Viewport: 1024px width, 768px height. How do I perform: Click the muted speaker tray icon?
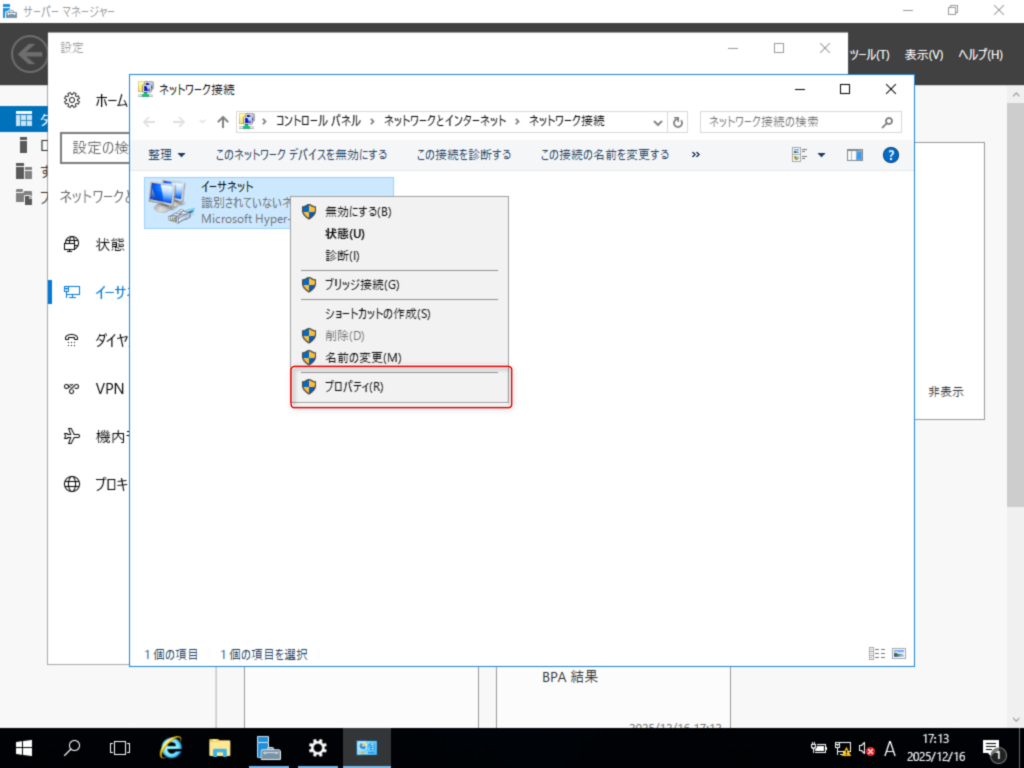(x=867, y=749)
